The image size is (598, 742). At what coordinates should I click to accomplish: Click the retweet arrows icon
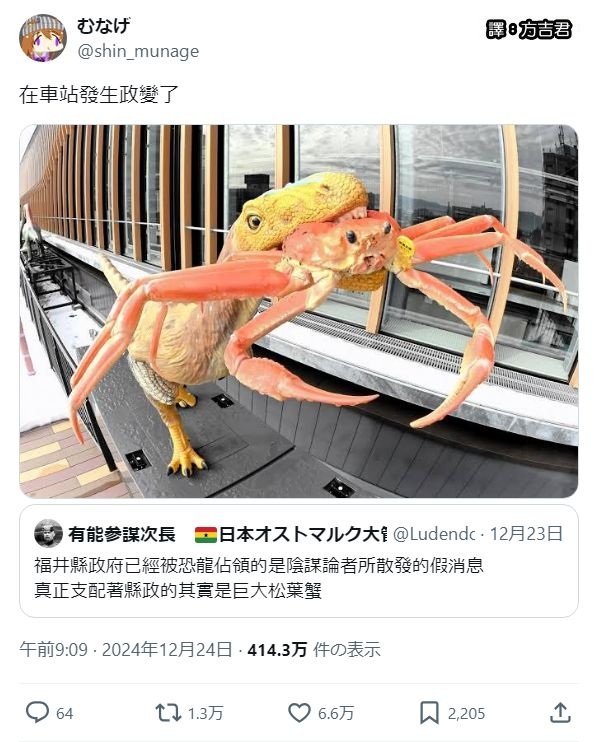coord(168,713)
